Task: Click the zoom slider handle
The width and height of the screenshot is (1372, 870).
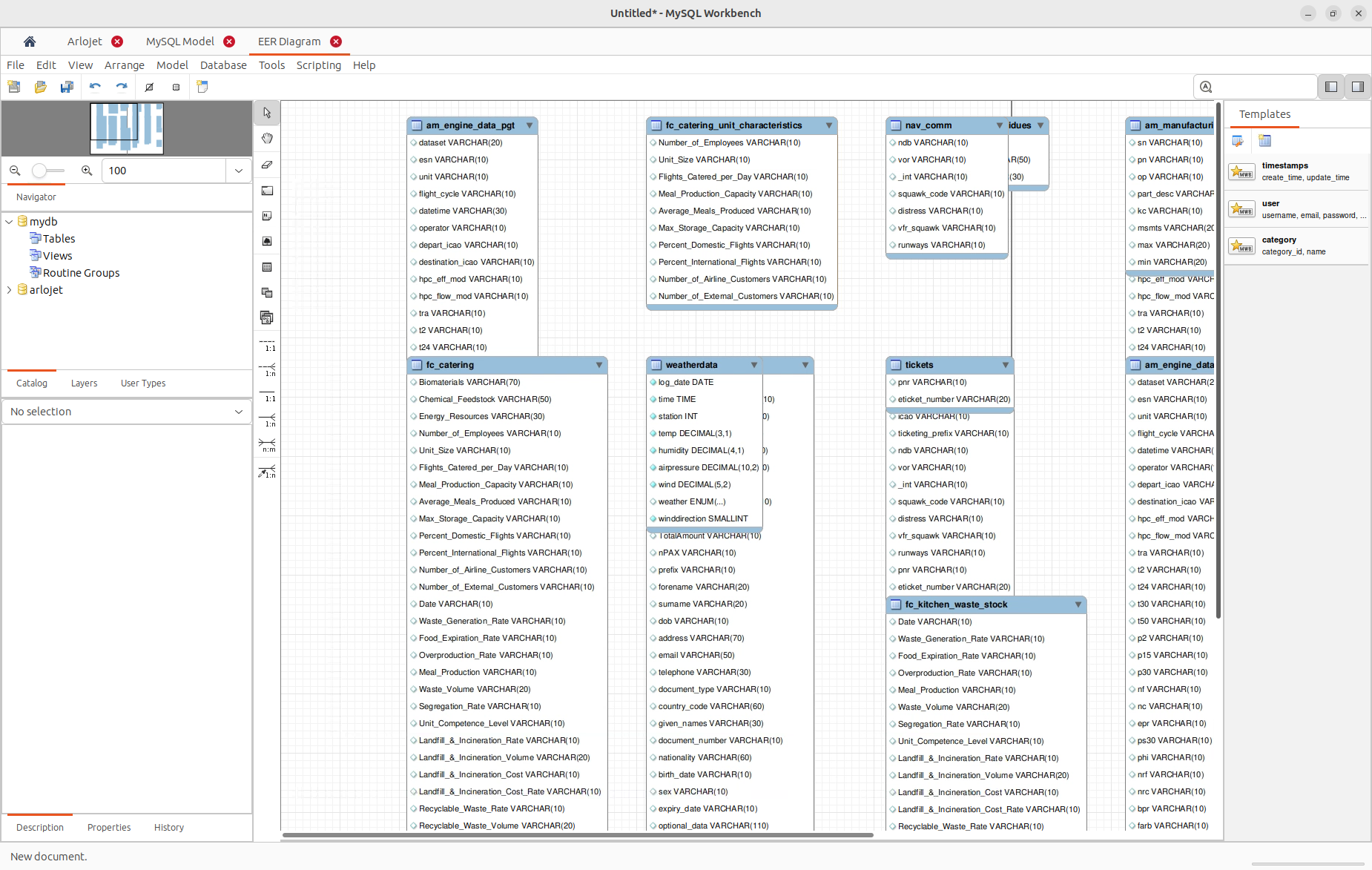Action: point(39,171)
